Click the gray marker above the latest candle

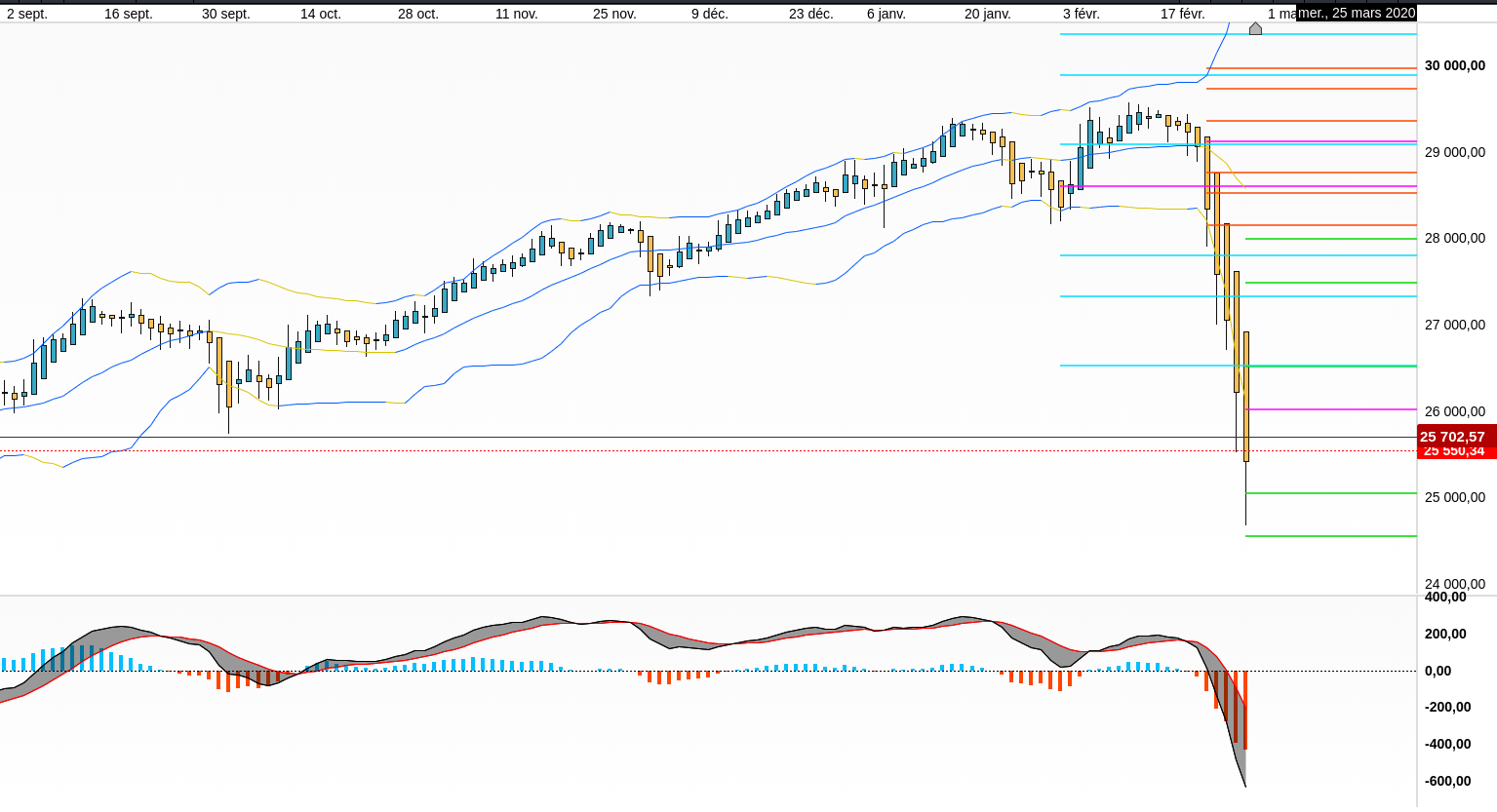point(1255,28)
